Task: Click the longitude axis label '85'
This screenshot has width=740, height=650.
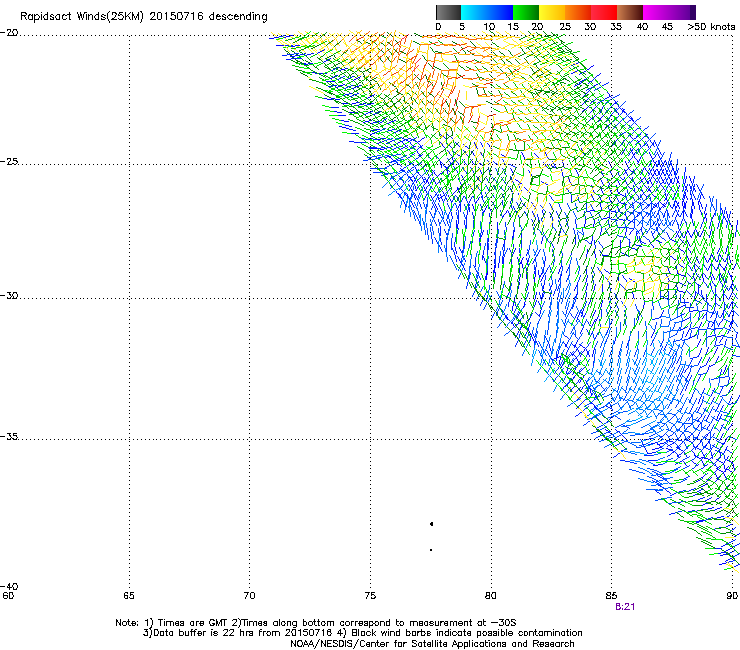Action: (x=611, y=596)
